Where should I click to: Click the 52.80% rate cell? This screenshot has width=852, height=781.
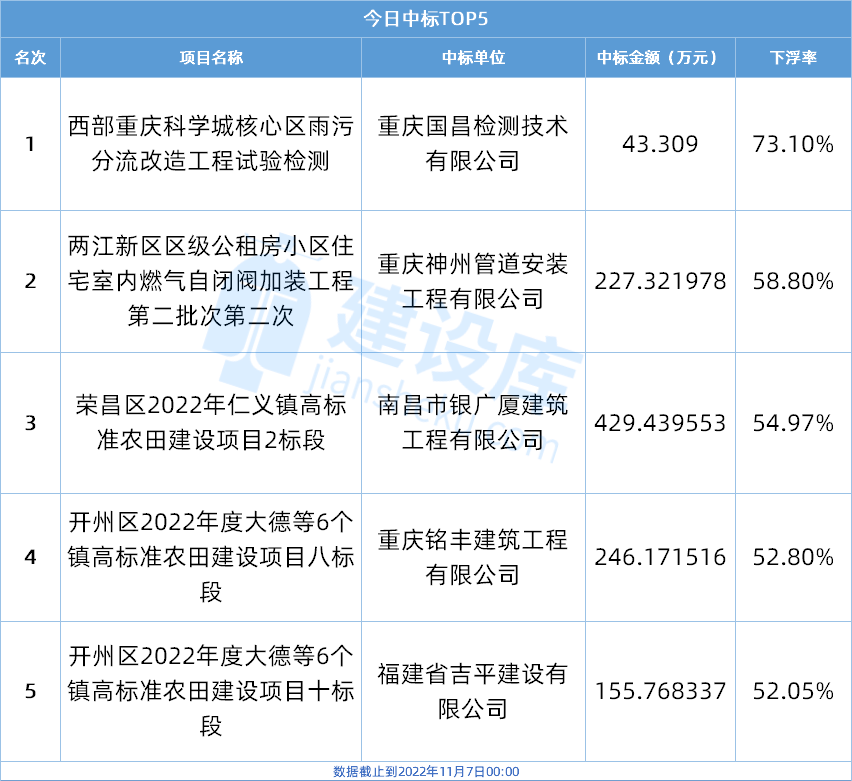pos(793,557)
